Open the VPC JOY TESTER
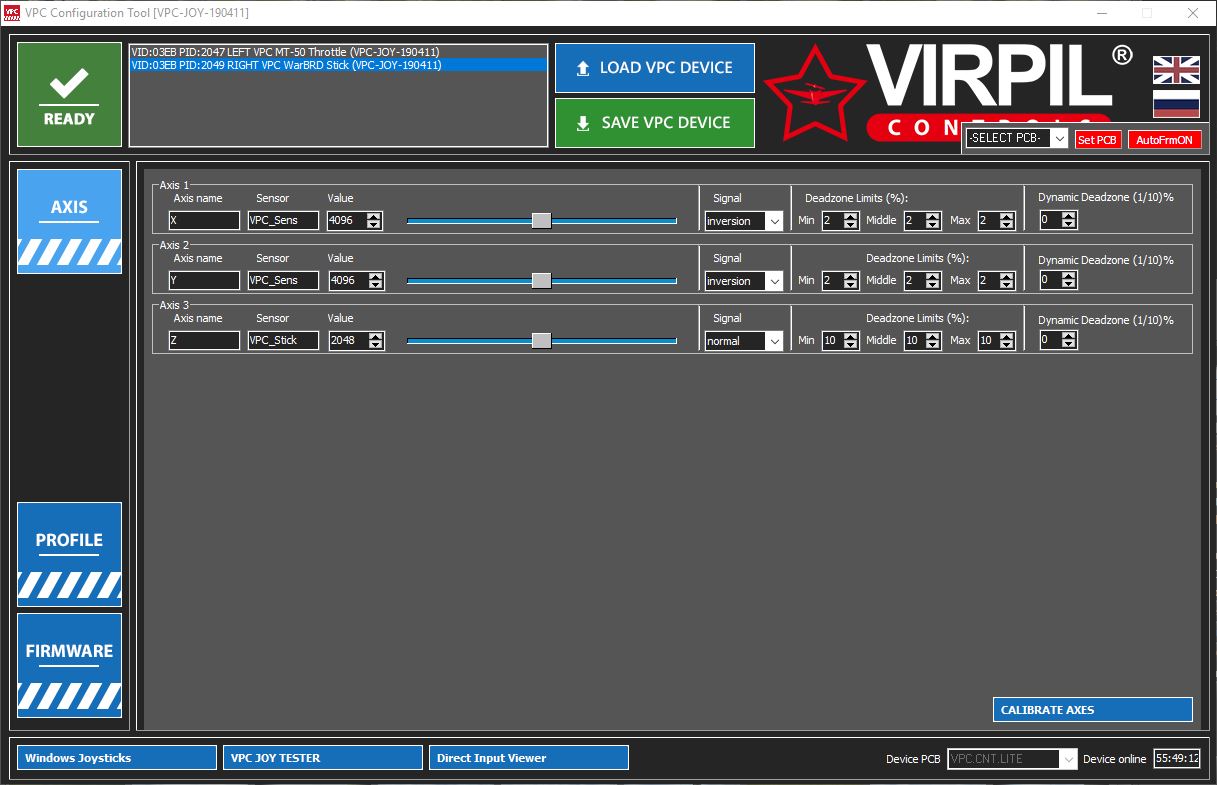 click(x=322, y=758)
